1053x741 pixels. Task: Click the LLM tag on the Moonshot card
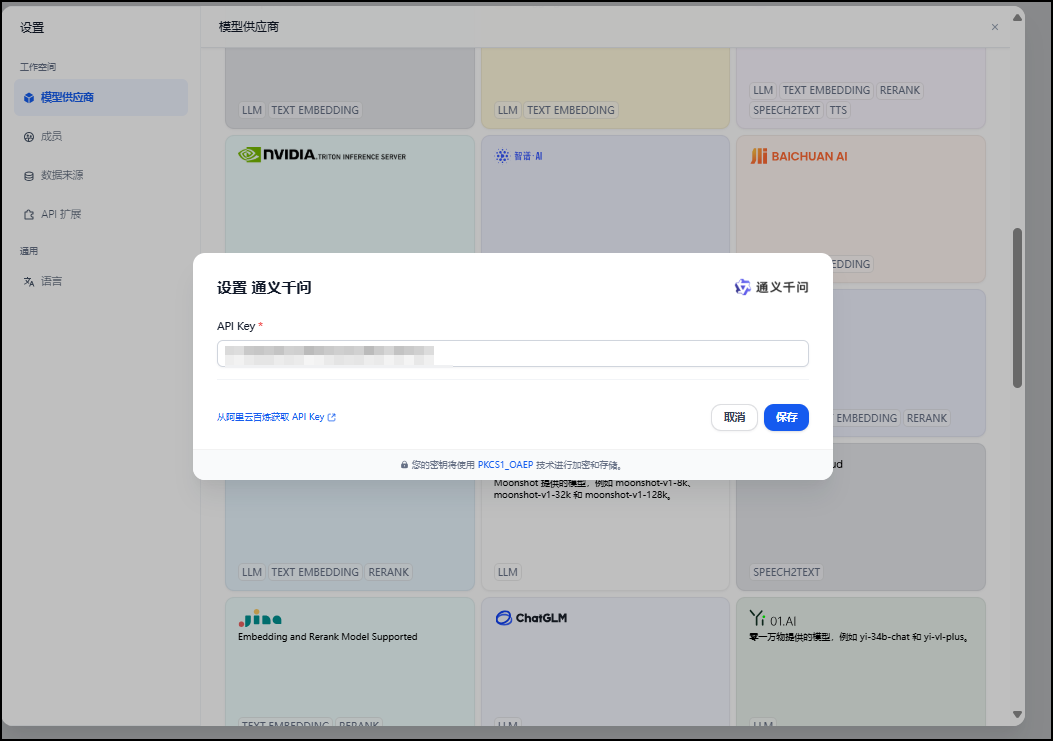pos(508,572)
